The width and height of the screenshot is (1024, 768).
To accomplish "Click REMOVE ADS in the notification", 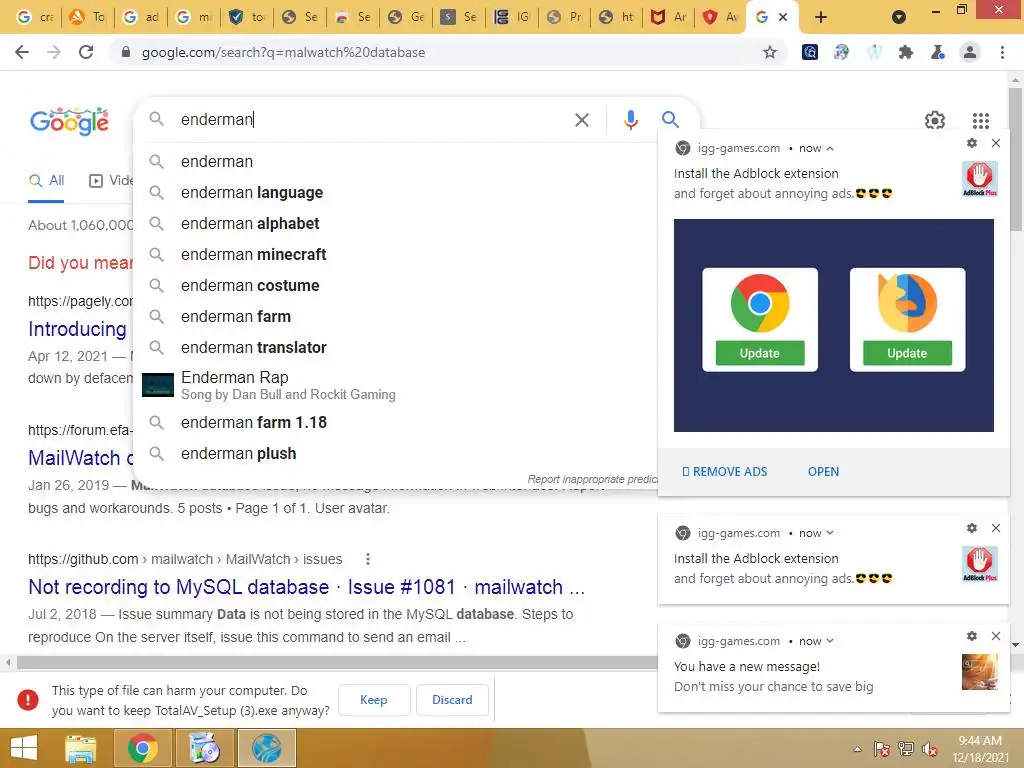I will point(724,472).
